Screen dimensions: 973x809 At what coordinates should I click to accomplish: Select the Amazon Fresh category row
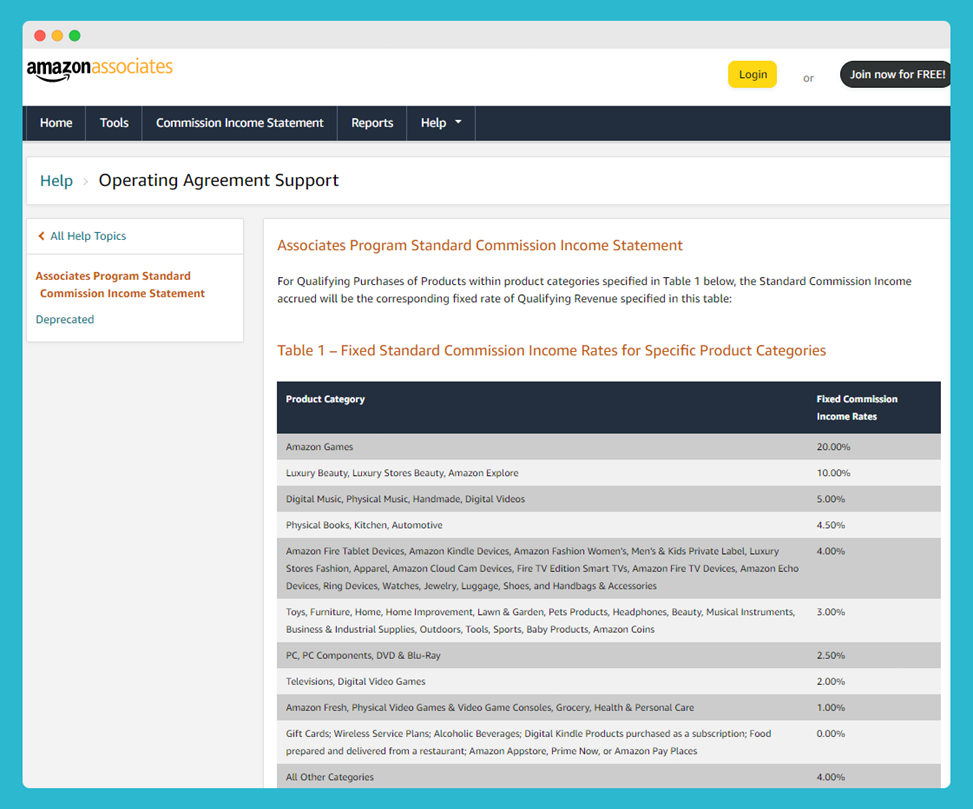tap(609, 707)
